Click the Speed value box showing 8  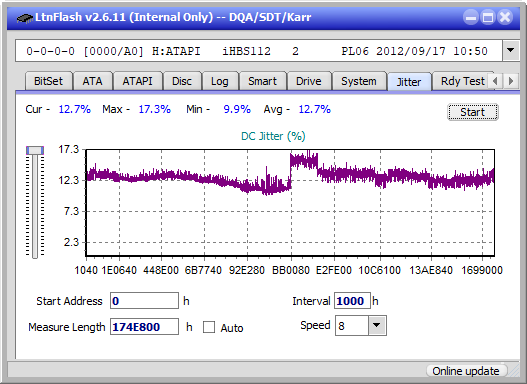352,326
